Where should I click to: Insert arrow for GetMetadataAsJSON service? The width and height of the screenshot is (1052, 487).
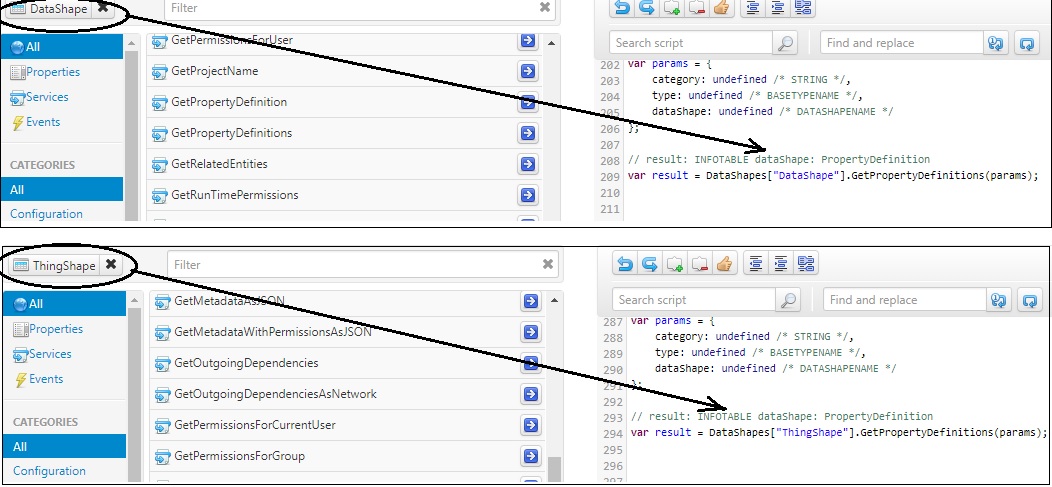pyautogui.click(x=531, y=301)
